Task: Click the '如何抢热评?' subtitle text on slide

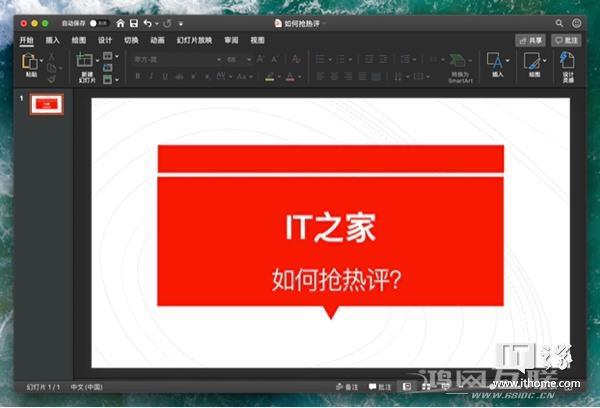Action: (x=336, y=280)
